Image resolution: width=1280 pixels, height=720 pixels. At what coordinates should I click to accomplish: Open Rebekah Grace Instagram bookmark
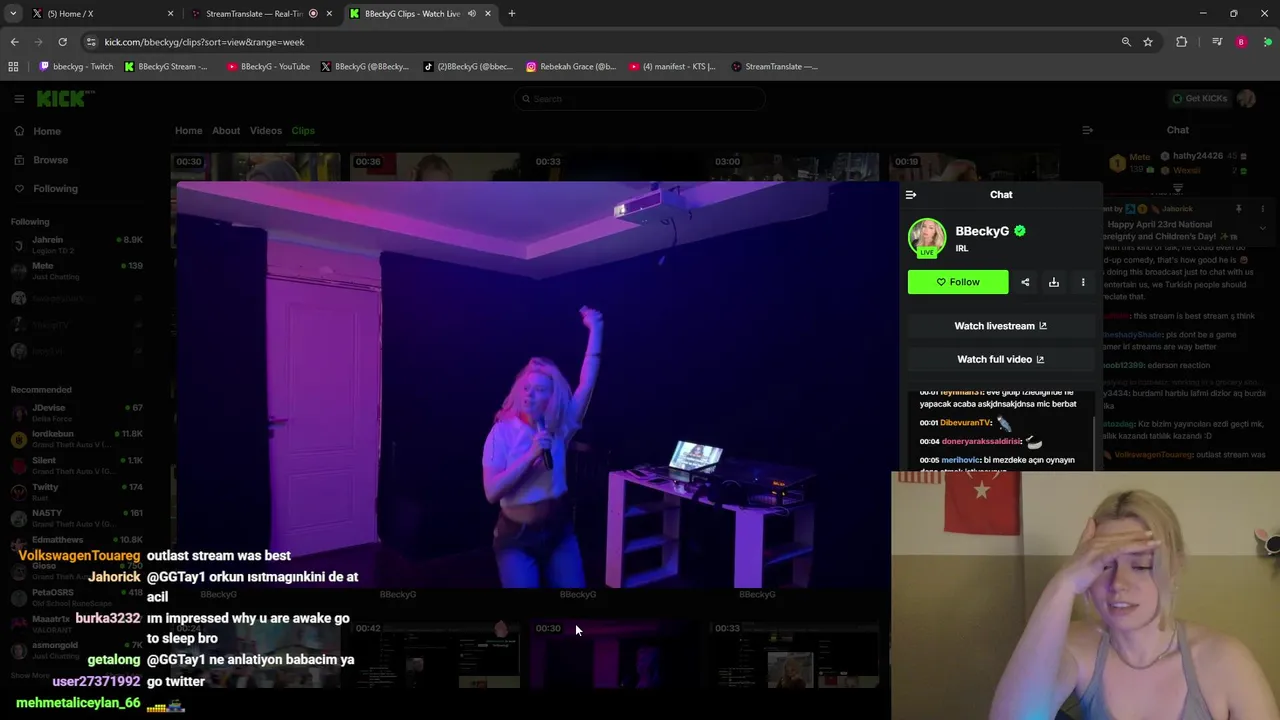pos(571,67)
